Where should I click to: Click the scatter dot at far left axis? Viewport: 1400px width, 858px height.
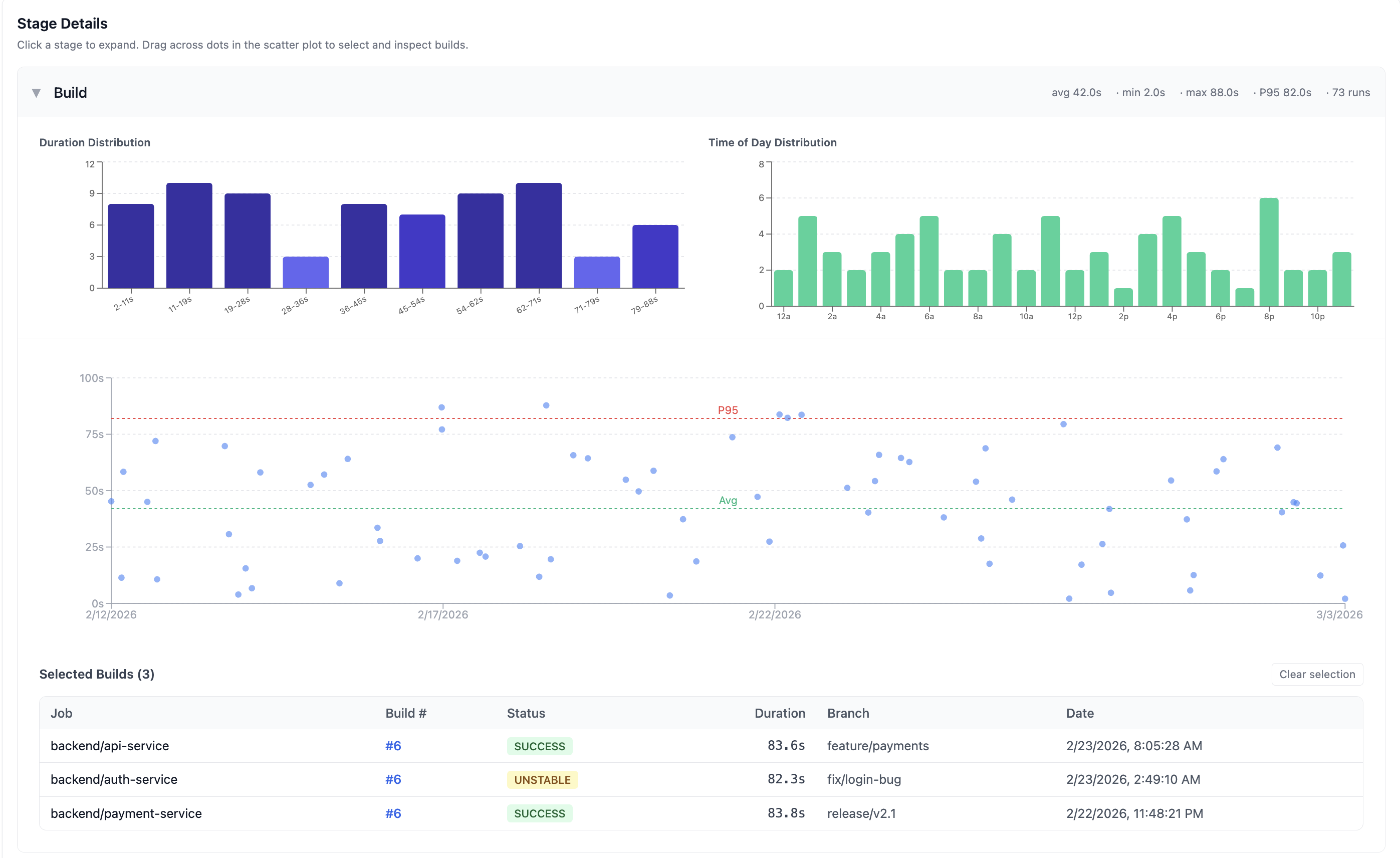click(111, 501)
